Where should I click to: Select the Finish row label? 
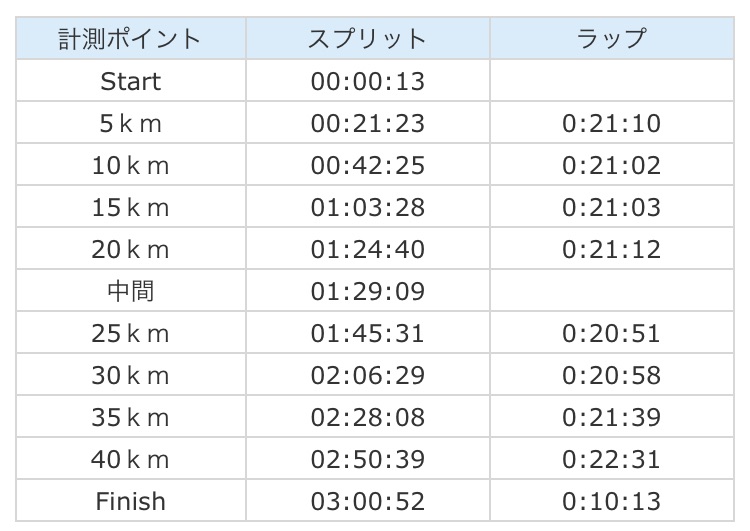pos(130,501)
